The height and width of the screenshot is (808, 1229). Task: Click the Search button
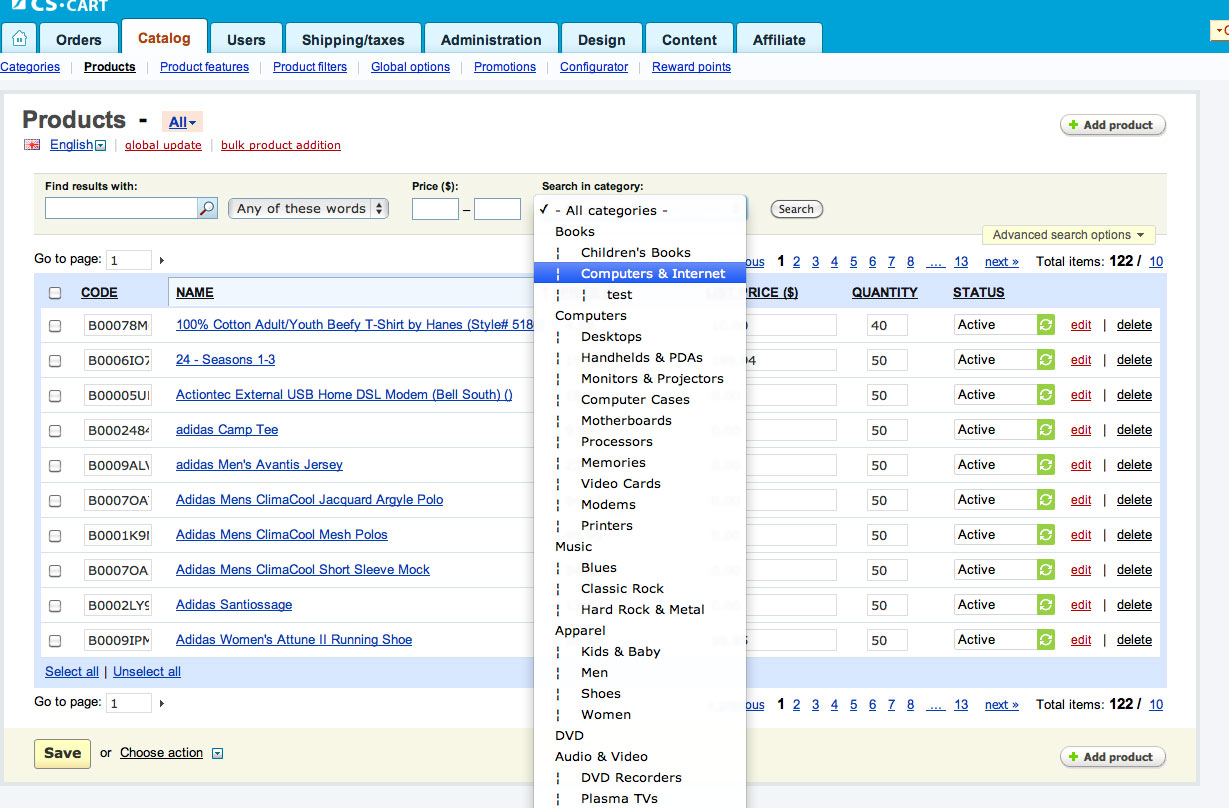[x=796, y=209]
